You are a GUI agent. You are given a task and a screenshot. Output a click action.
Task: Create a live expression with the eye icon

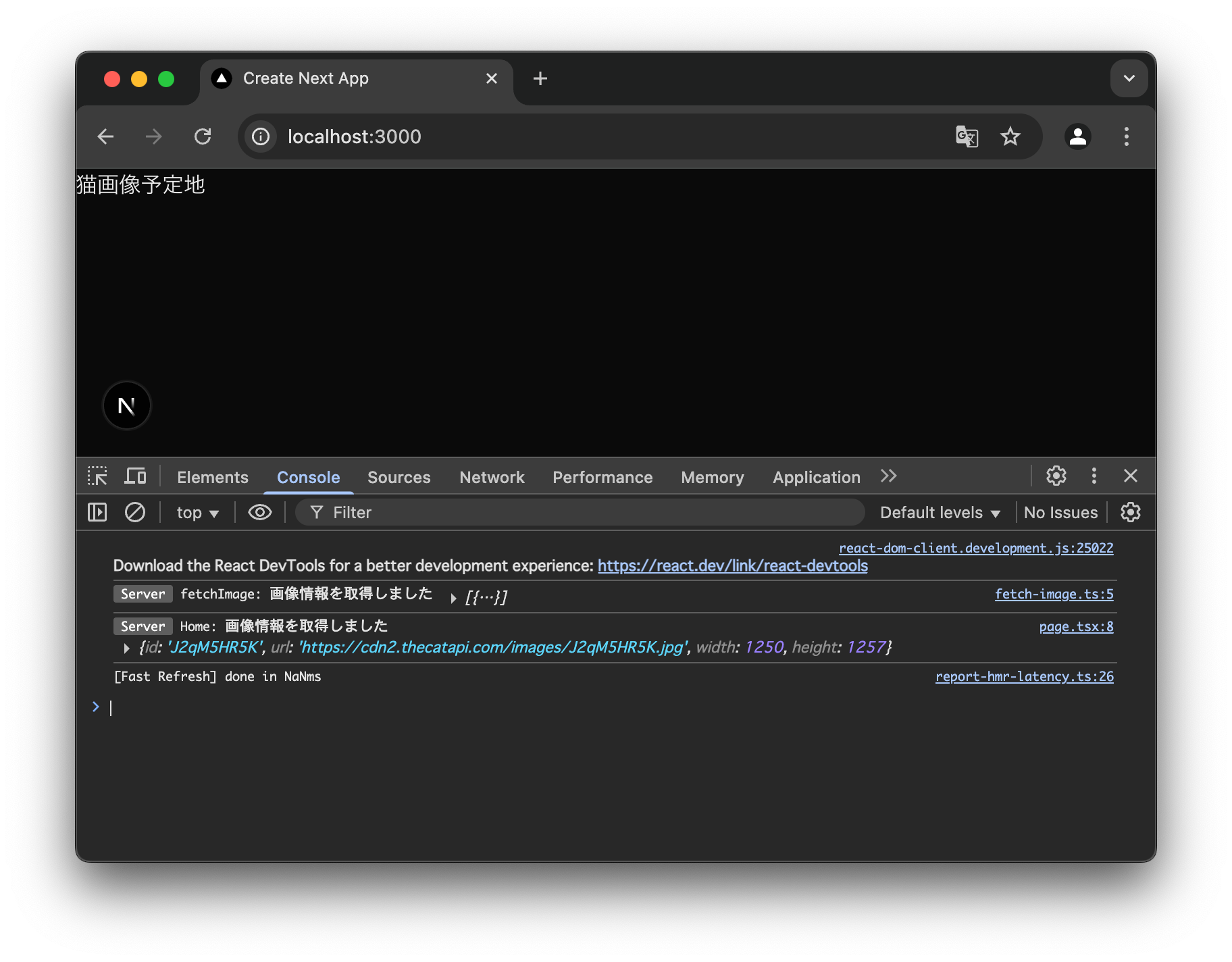coord(259,512)
